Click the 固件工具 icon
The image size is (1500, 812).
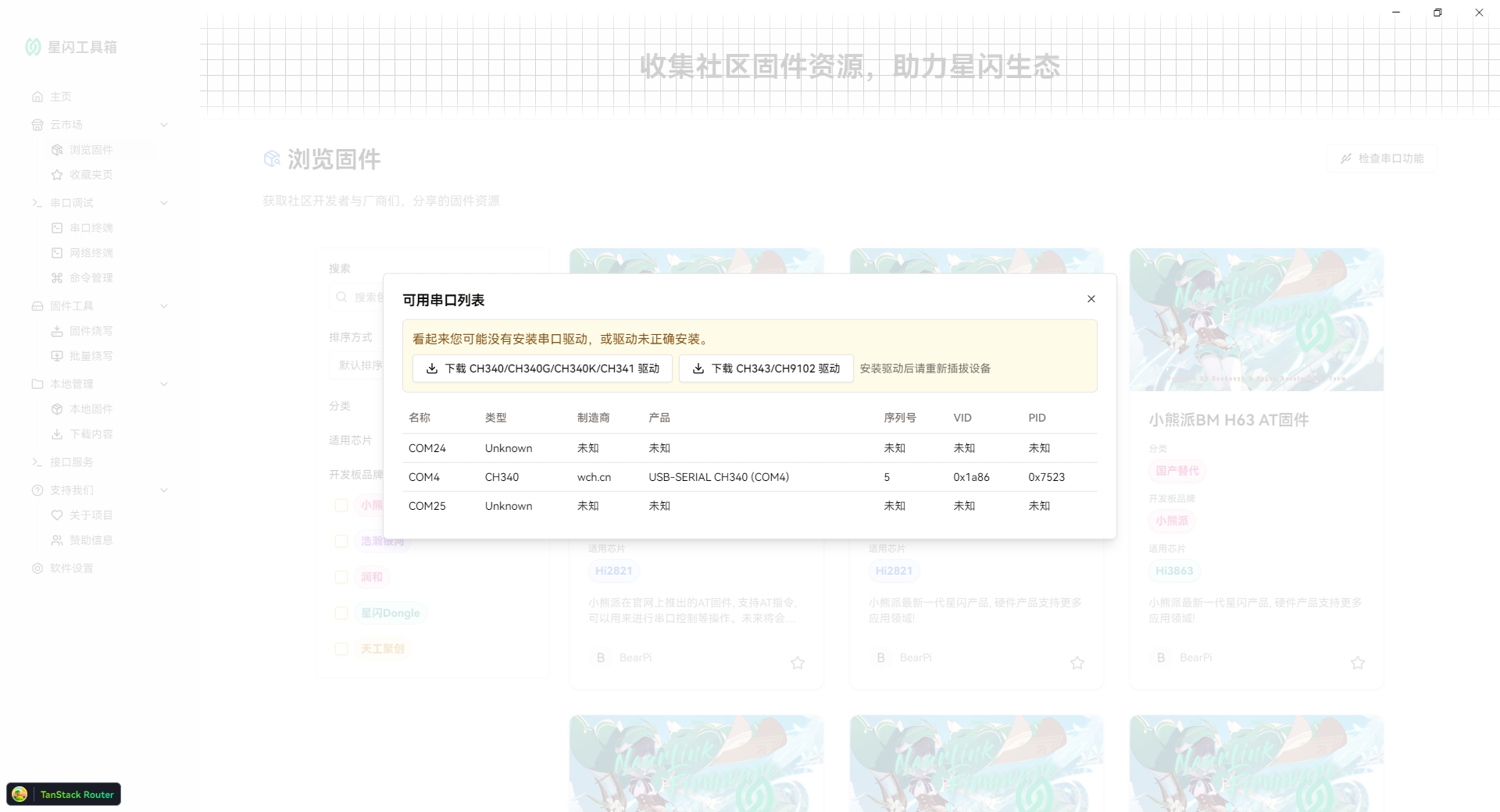tap(37, 306)
